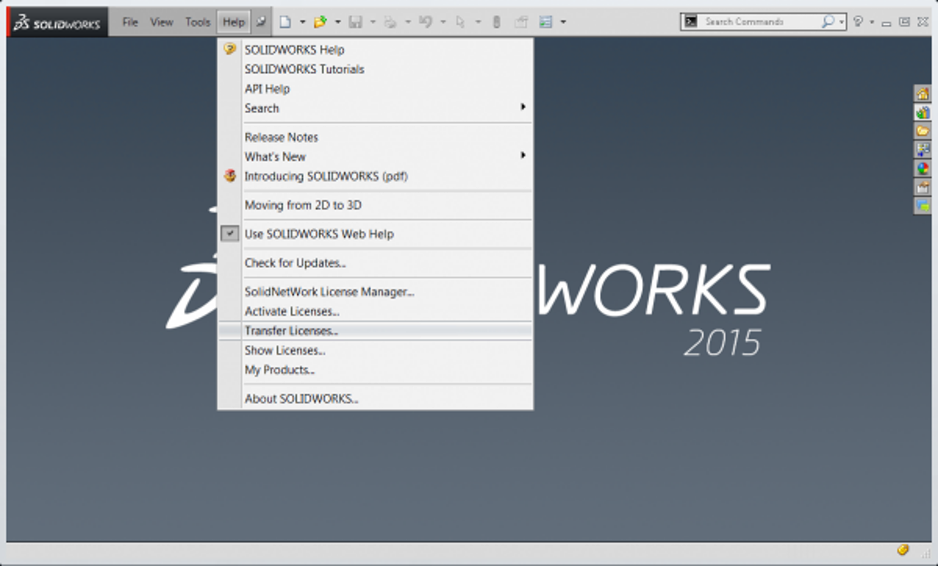Choose Introducing SOLIDWORKS (pdf)
Viewport: 938px width, 566px height.
(375, 176)
